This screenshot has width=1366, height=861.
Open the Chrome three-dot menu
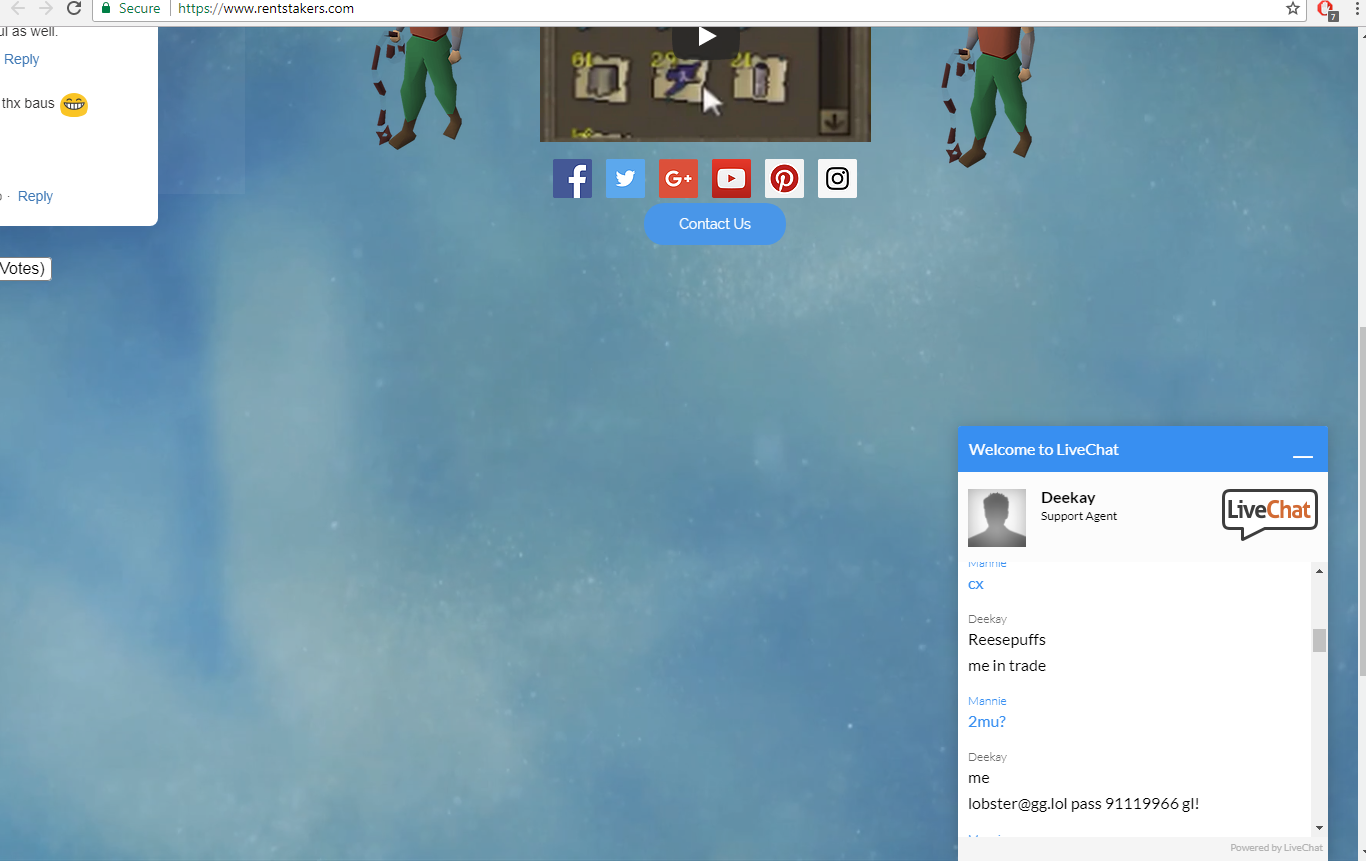point(1357,8)
